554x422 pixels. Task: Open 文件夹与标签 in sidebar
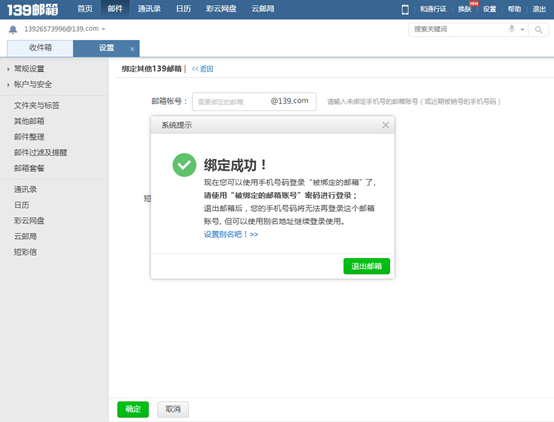point(37,105)
